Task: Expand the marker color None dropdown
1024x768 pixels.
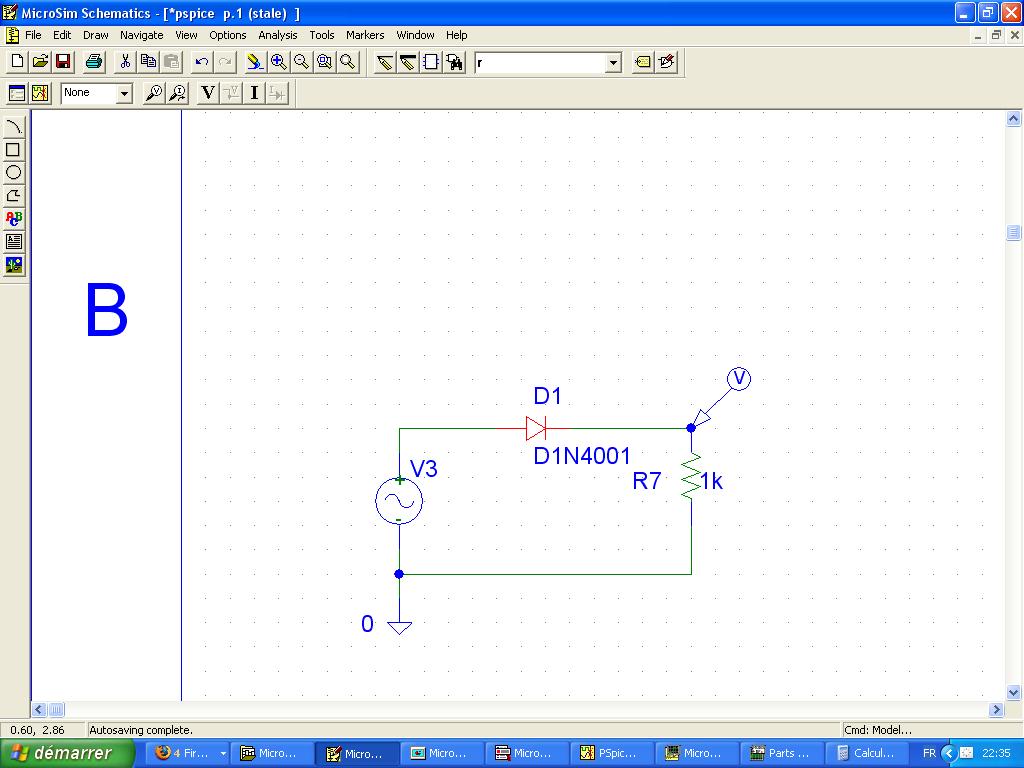Action: 124,93
